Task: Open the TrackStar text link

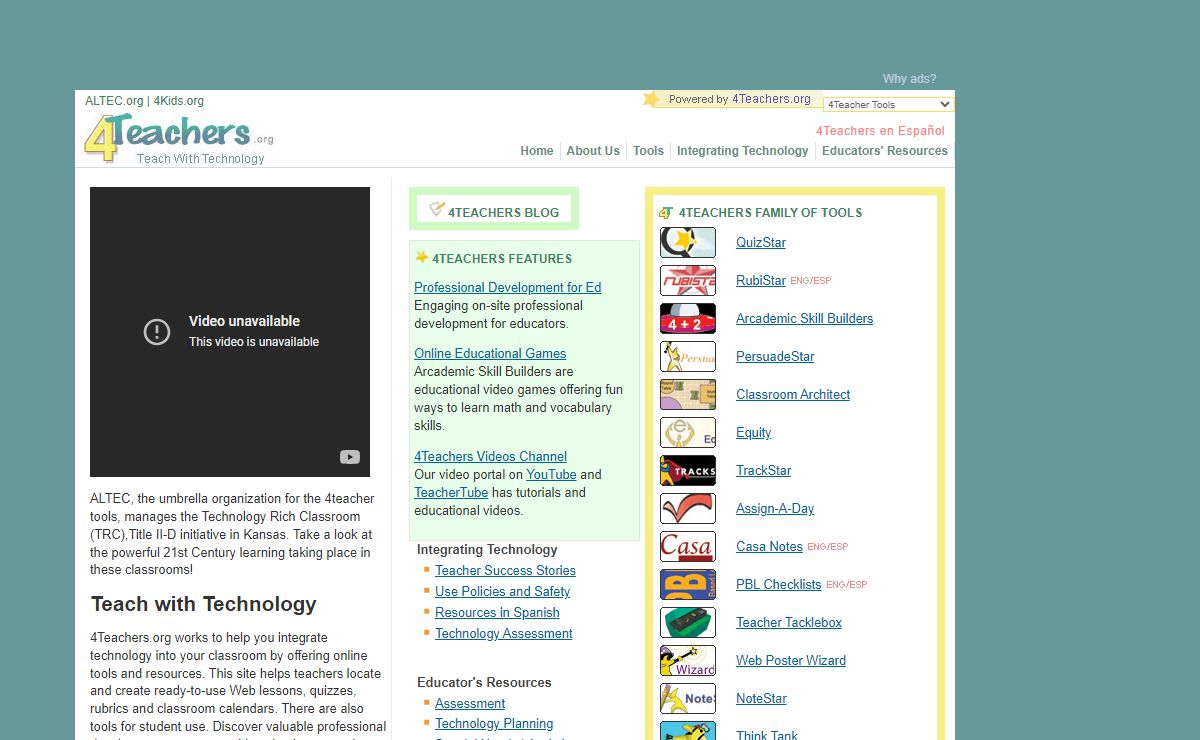Action: [x=763, y=470]
